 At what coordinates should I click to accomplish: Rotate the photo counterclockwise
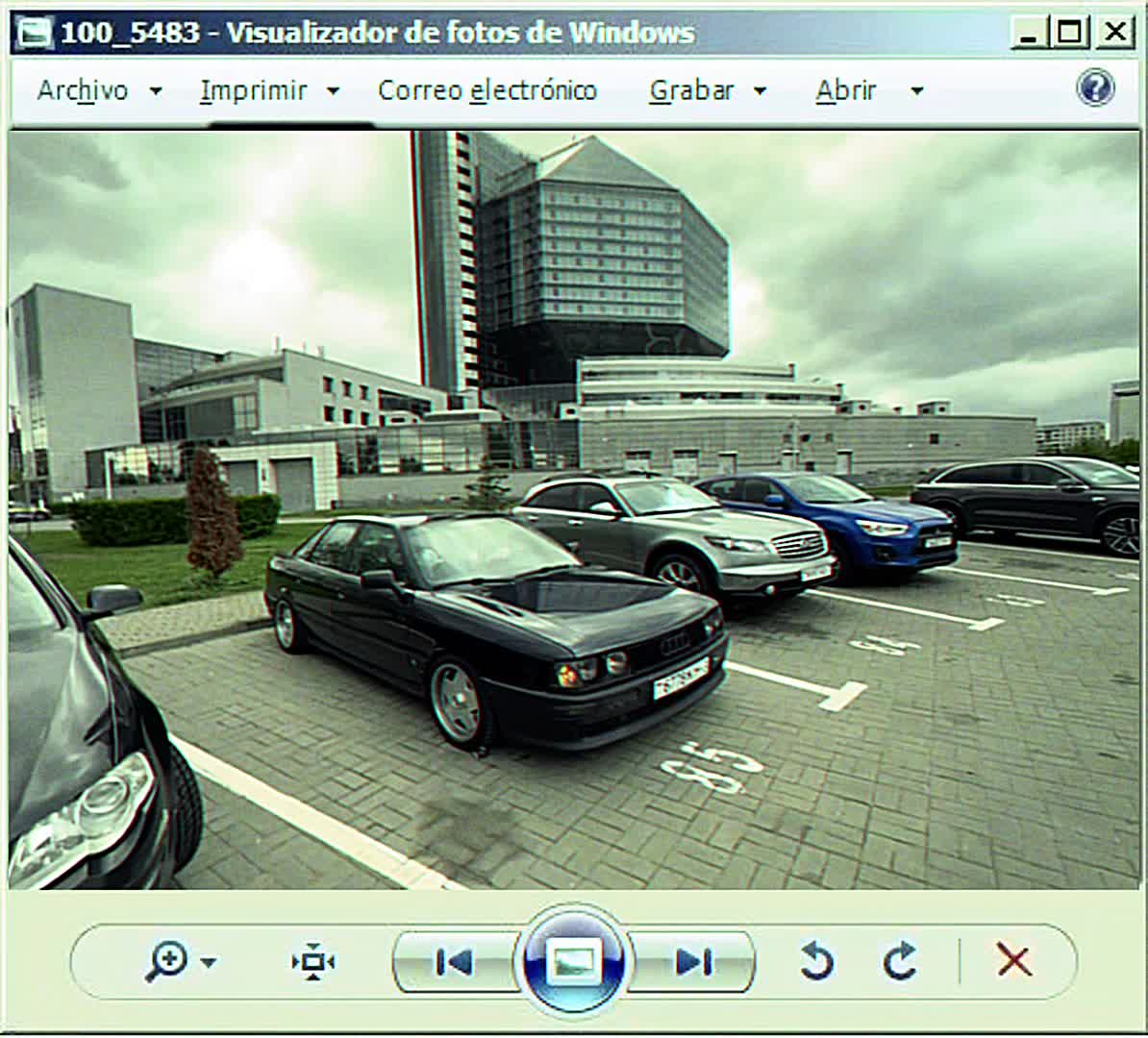[x=816, y=960]
